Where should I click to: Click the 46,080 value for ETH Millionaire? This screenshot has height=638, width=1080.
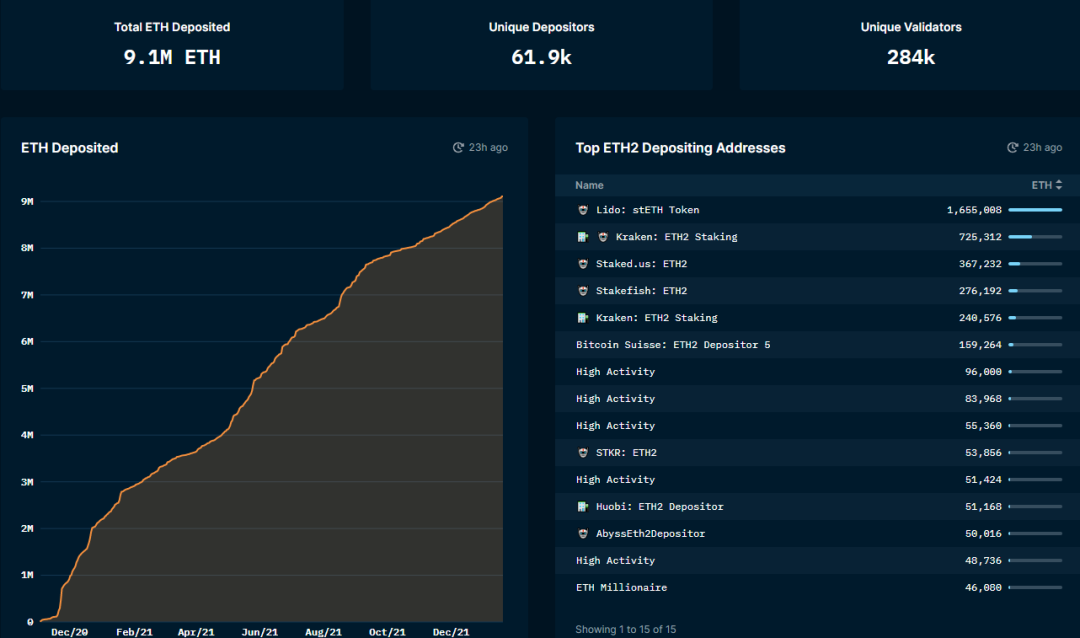point(984,588)
